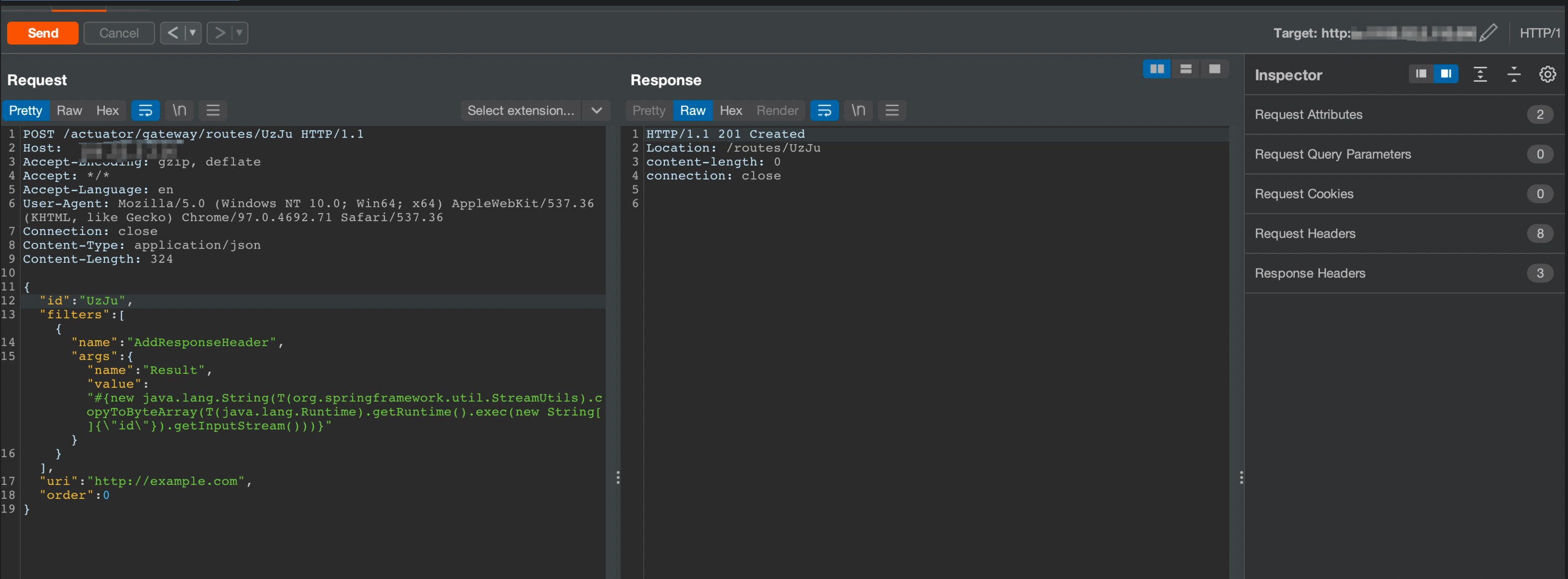The height and width of the screenshot is (579, 1568).
Task: Dock Inspector to left layout icon
Action: click(x=1421, y=74)
